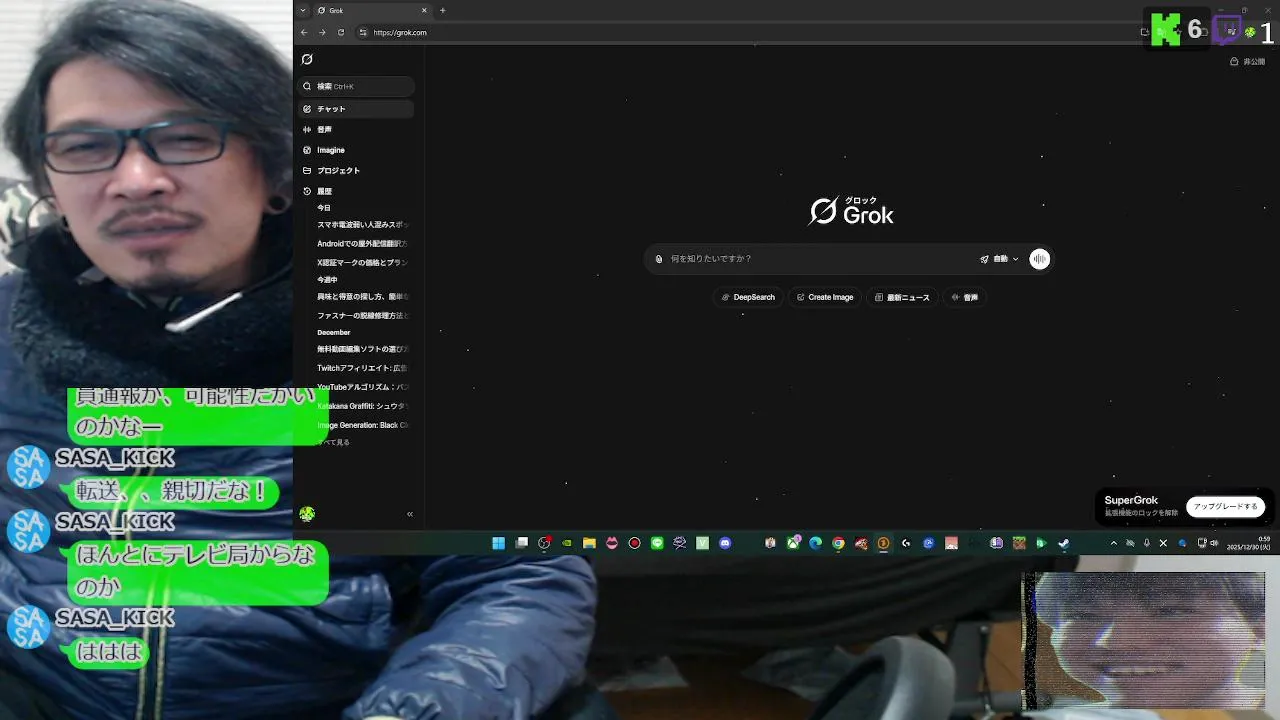Open history chat ファスナーの脱線修理方法
Image resolution: width=1280 pixels, height=720 pixels.
tap(362, 316)
